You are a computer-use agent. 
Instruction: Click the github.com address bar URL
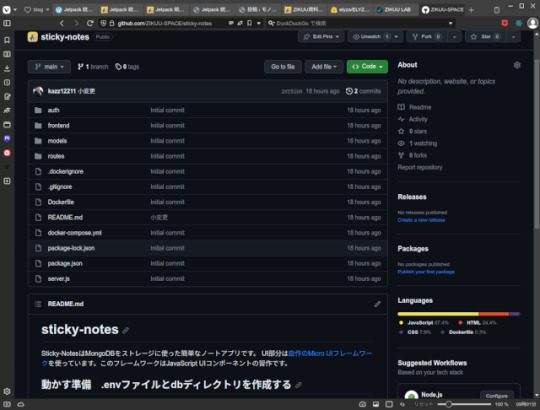(x=165, y=23)
